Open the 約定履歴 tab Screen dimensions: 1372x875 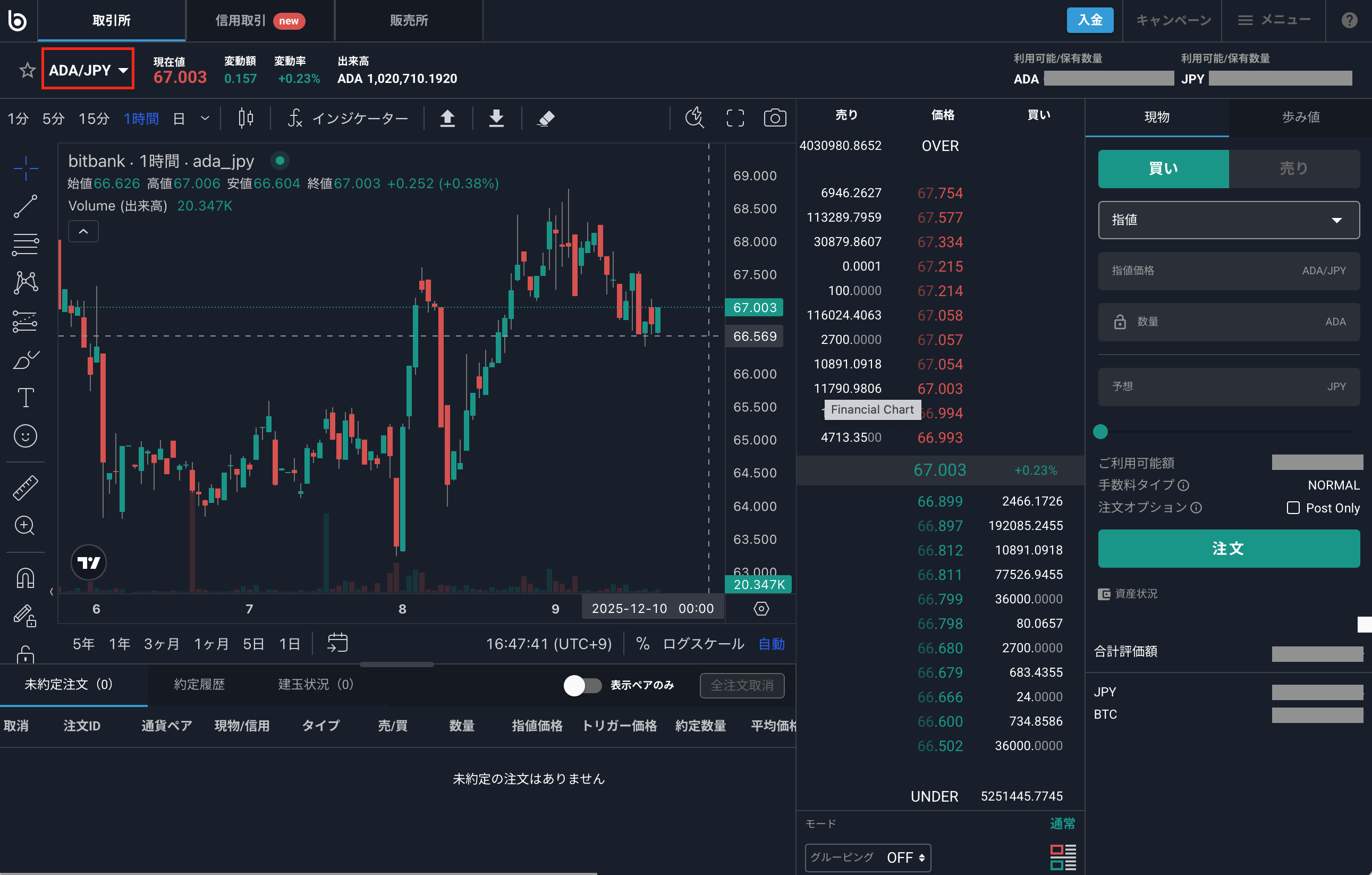click(x=199, y=684)
